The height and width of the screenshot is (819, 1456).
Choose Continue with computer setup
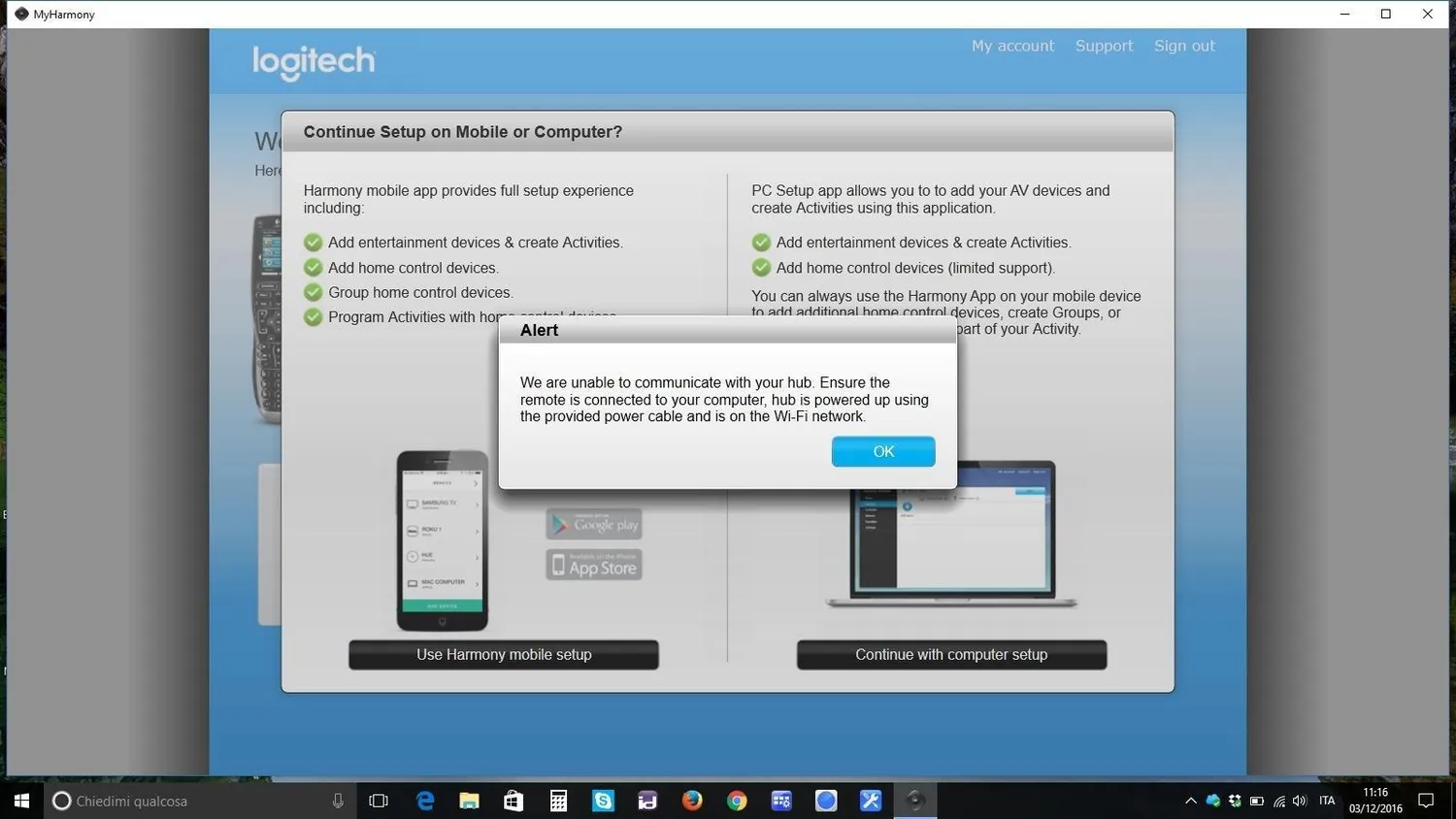pyautogui.click(x=951, y=655)
